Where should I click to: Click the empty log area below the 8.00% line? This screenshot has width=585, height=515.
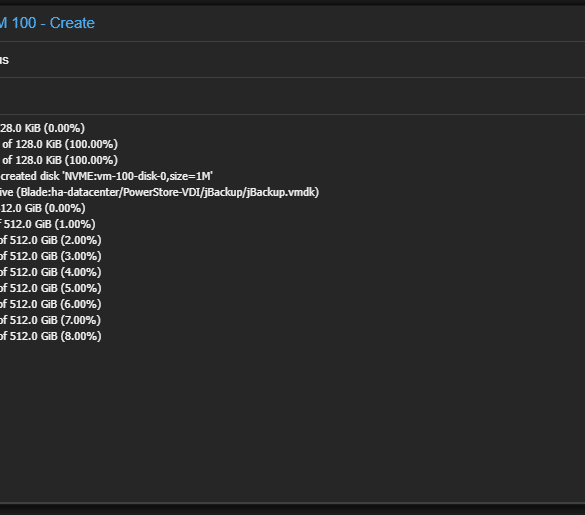click(x=292, y=422)
